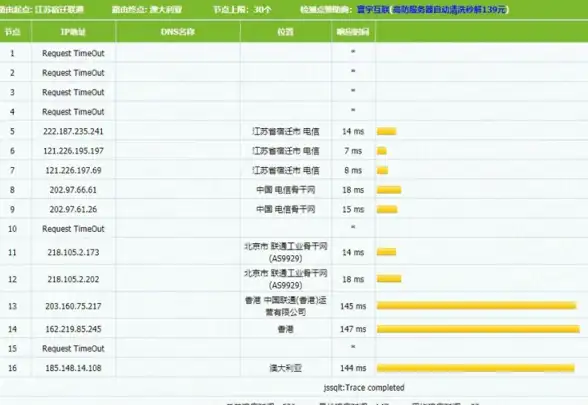
Task: Click the 香港 中国联通 location in row 13
Action: pyautogui.click(x=286, y=306)
